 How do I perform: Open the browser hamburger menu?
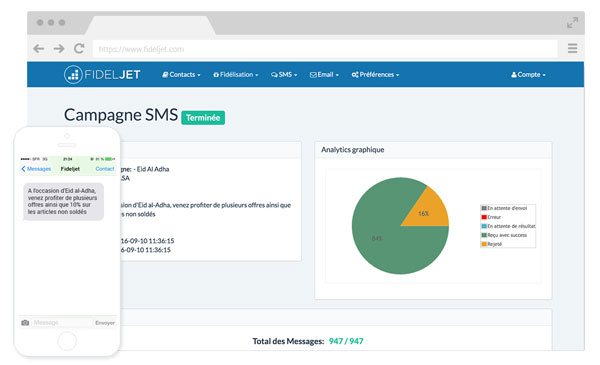(572, 48)
